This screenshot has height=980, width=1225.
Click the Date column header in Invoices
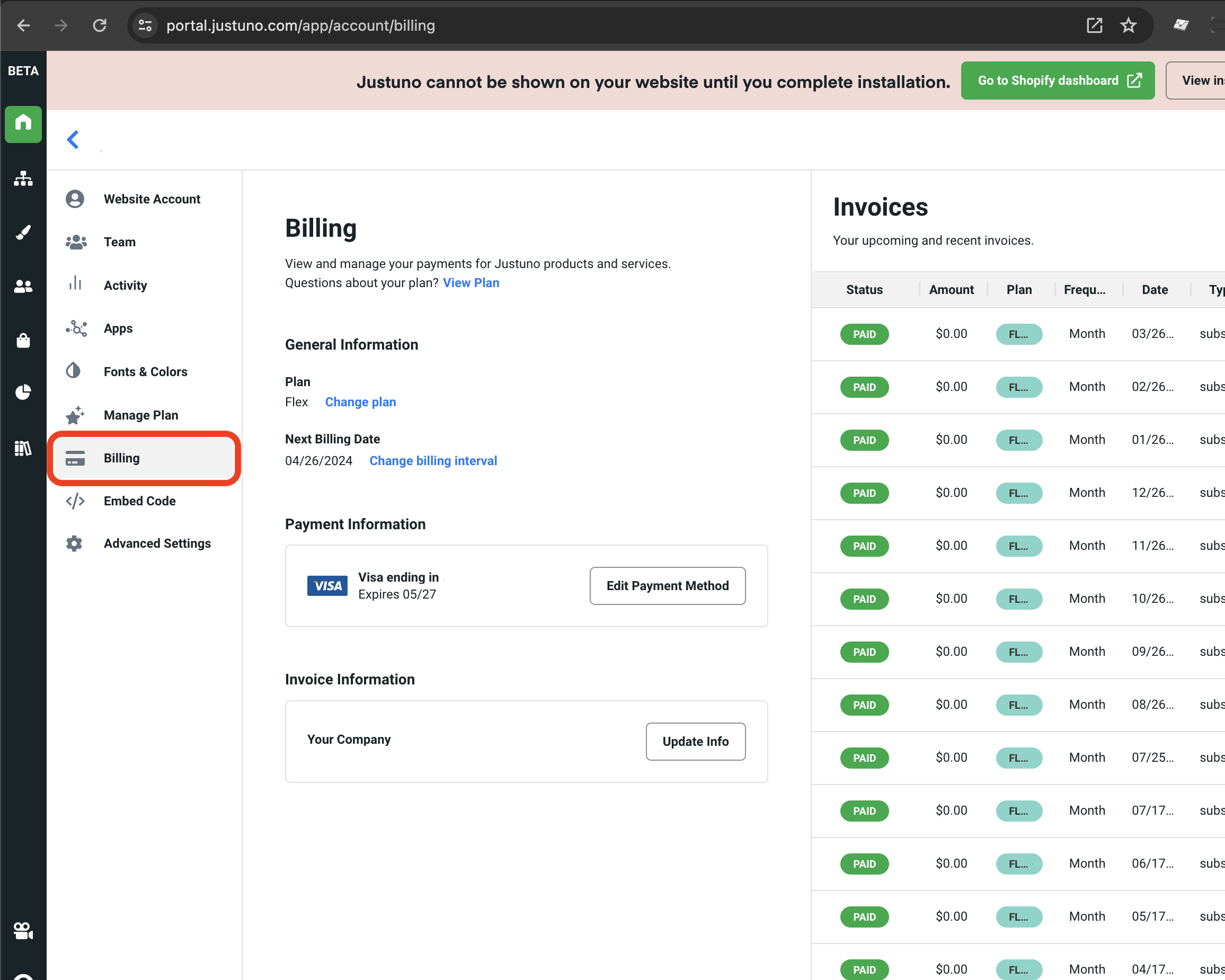(x=1154, y=290)
